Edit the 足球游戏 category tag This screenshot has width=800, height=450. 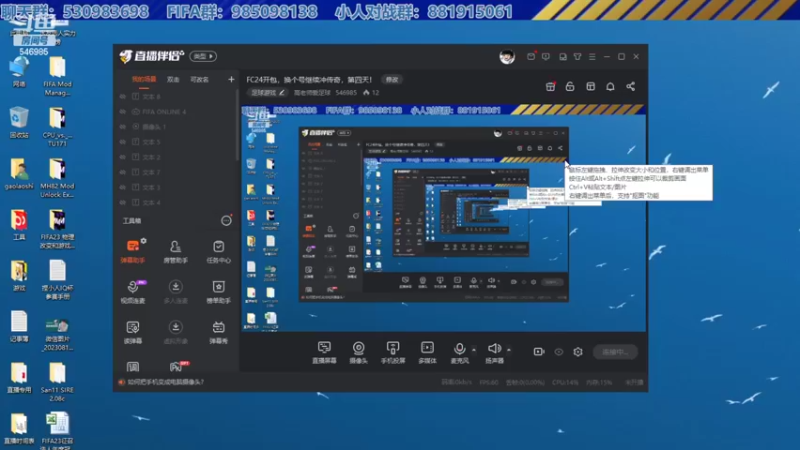[x=267, y=92]
